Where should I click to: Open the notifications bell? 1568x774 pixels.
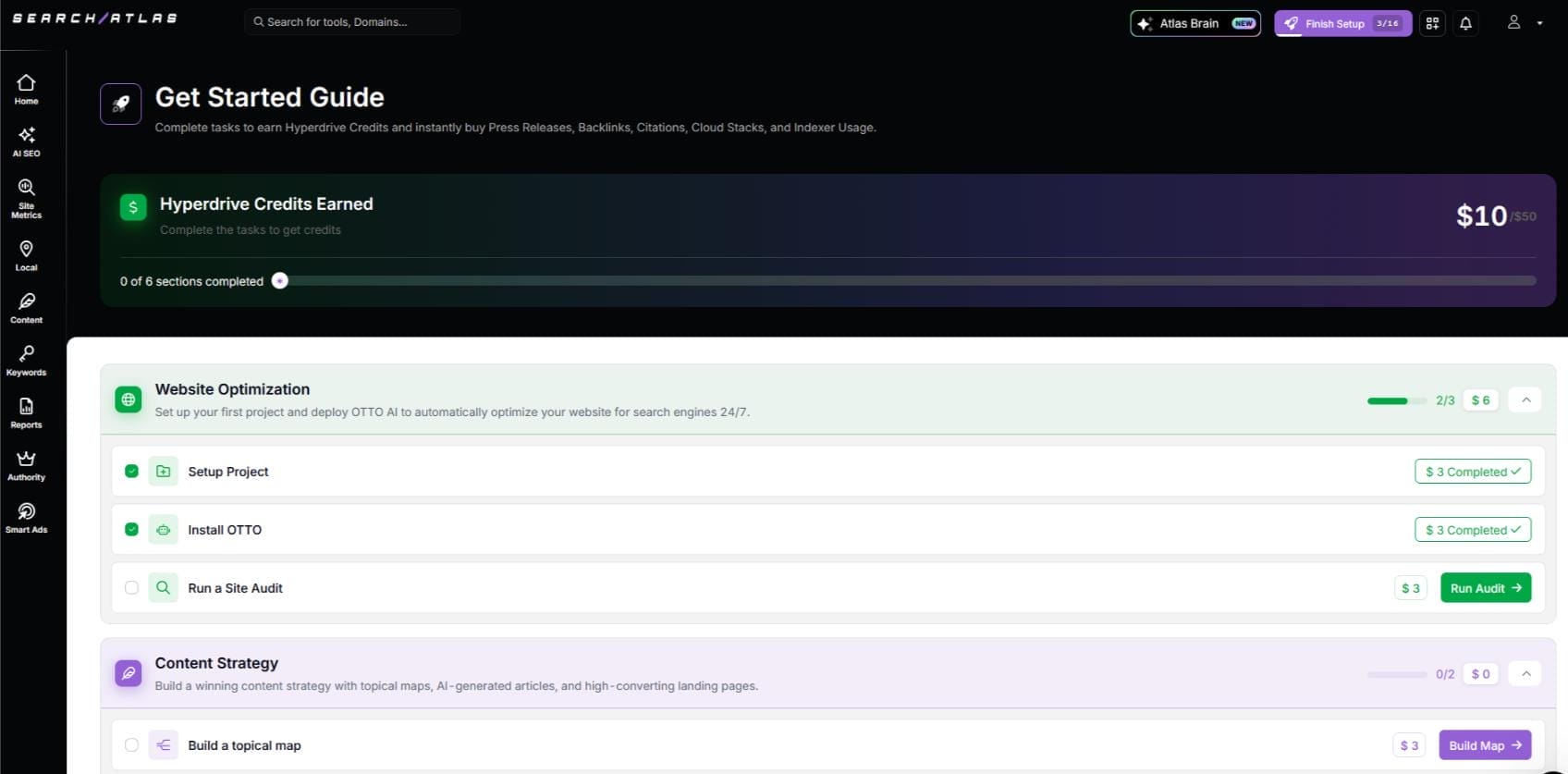click(1465, 23)
